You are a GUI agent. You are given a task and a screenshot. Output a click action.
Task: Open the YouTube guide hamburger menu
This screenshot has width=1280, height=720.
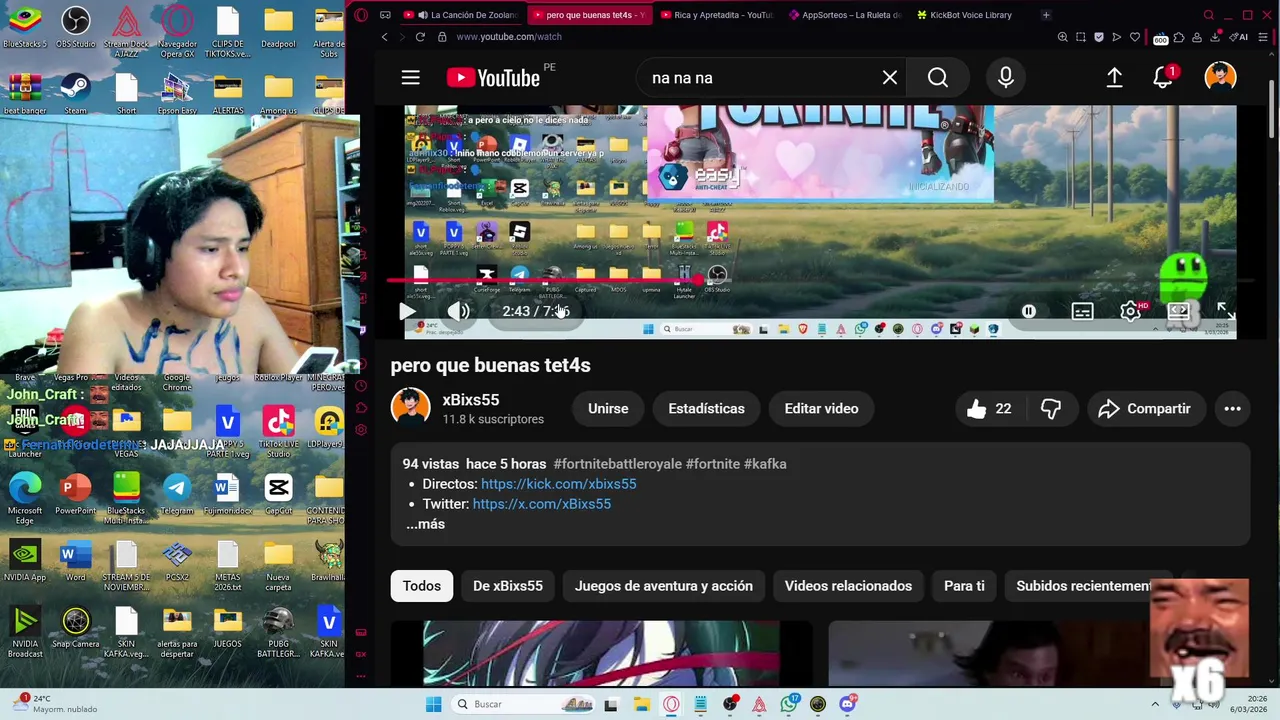pyautogui.click(x=410, y=78)
